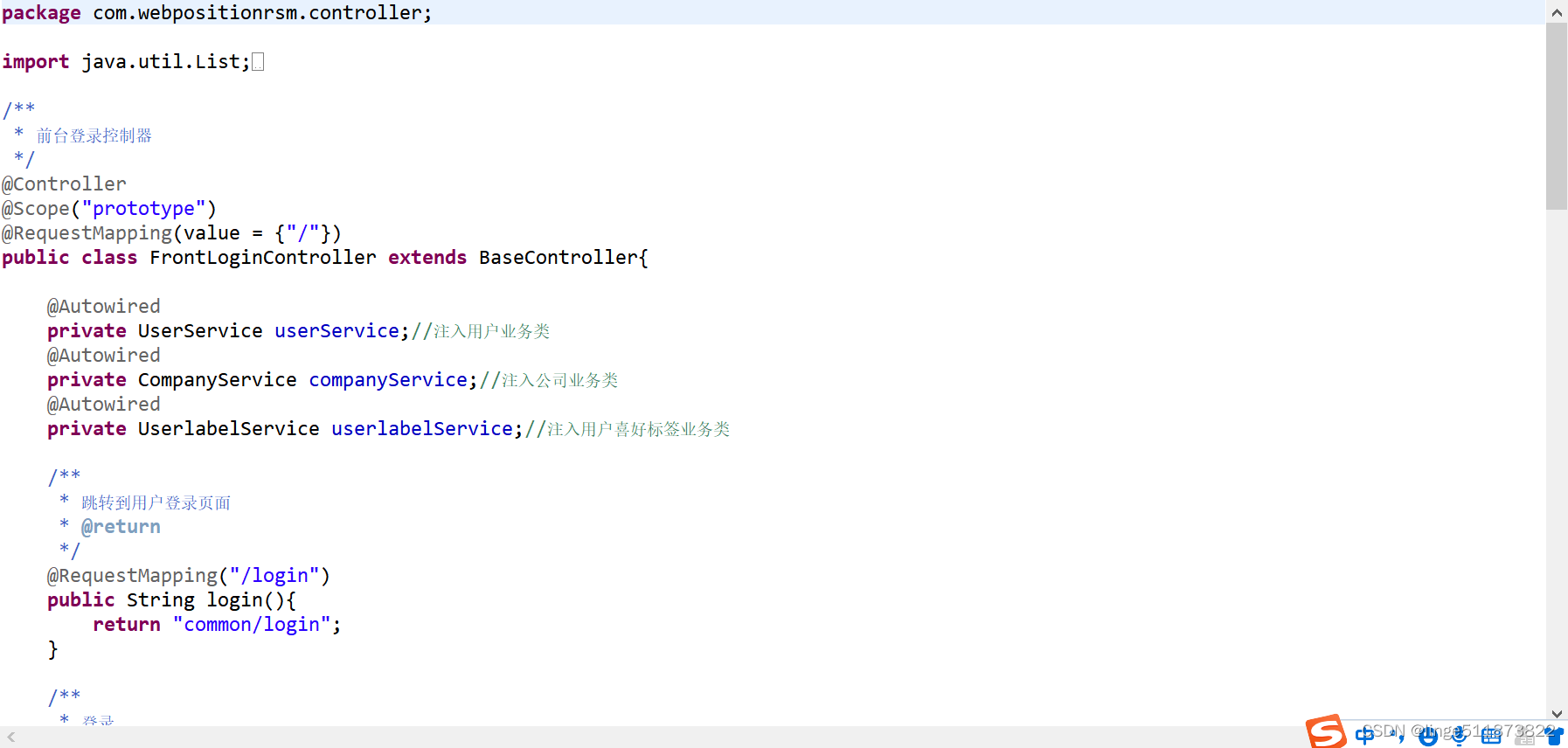Click the "companyService;" field name
The height and width of the screenshot is (748, 1568).
tap(393, 380)
